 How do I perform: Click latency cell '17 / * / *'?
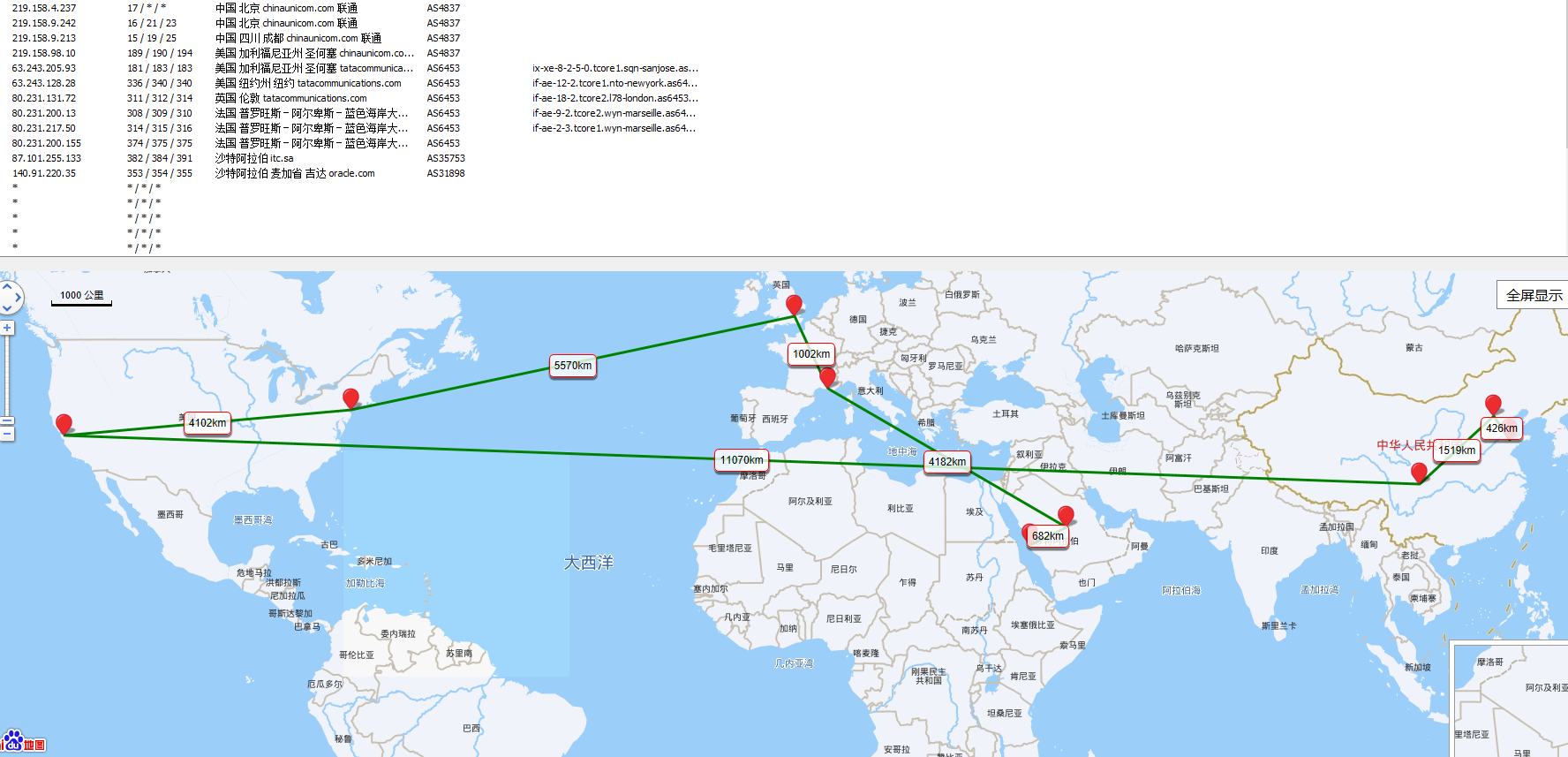point(147,8)
